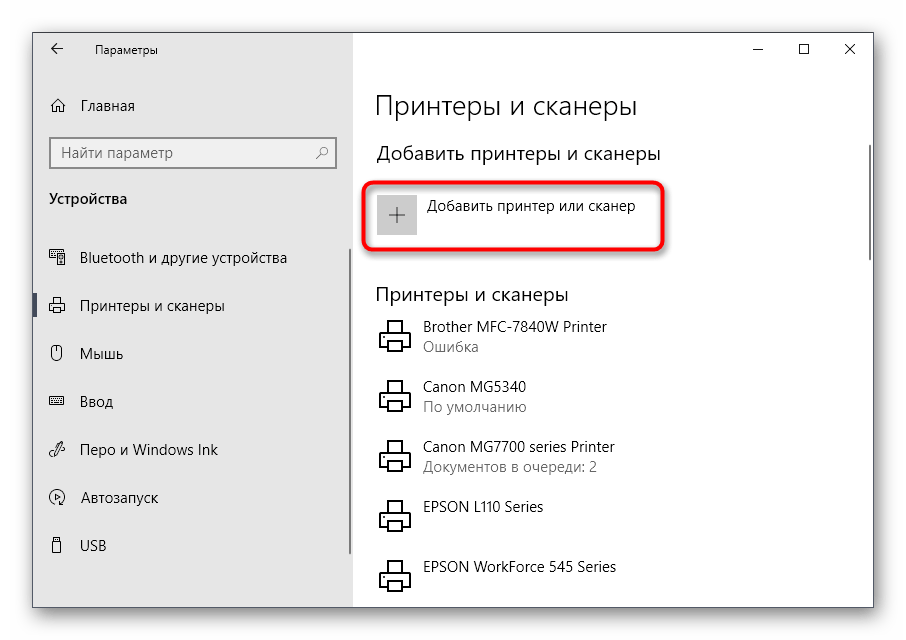This screenshot has width=906, height=640.
Task: Click the pen icon for Перо и Windows Ink
Action: point(57,449)
